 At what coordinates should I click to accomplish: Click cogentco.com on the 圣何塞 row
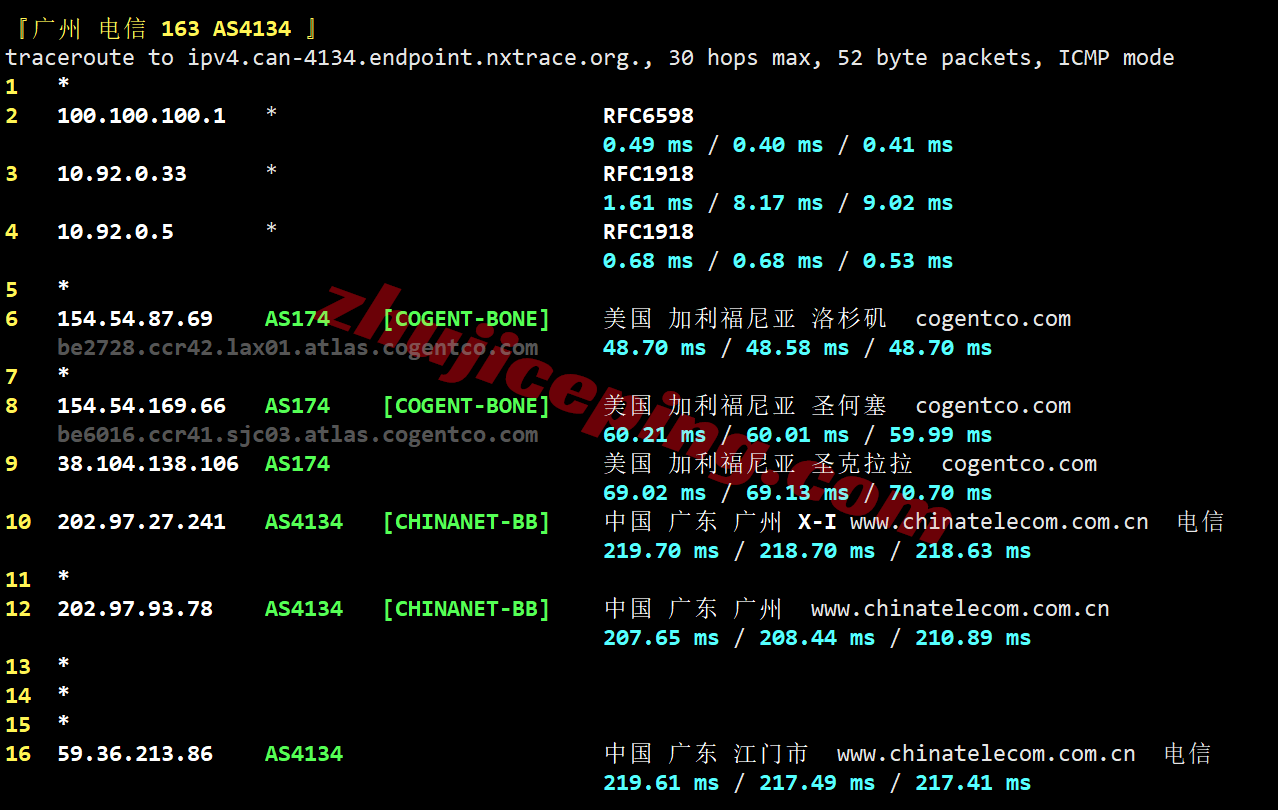pyautogui.click(x=993, y=406)
